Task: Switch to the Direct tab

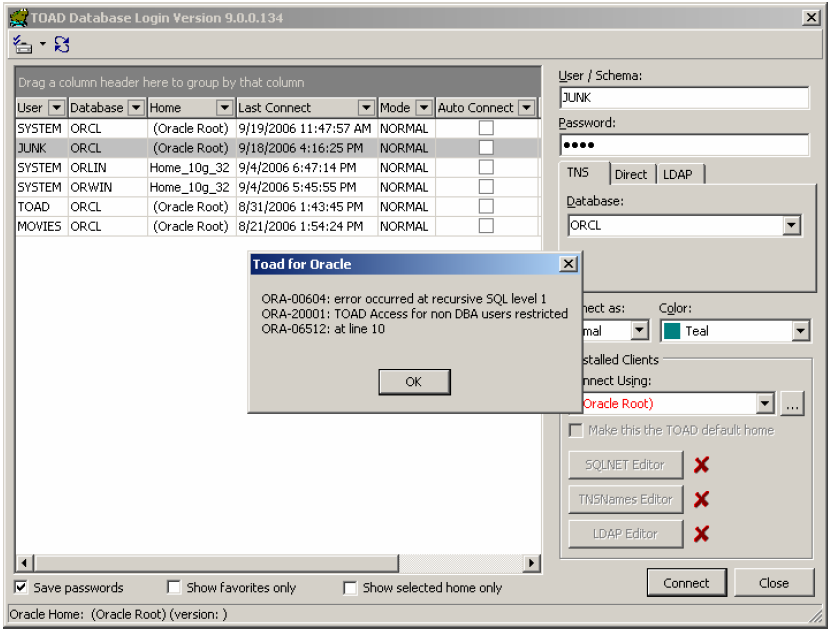Action: pos(631,174)
